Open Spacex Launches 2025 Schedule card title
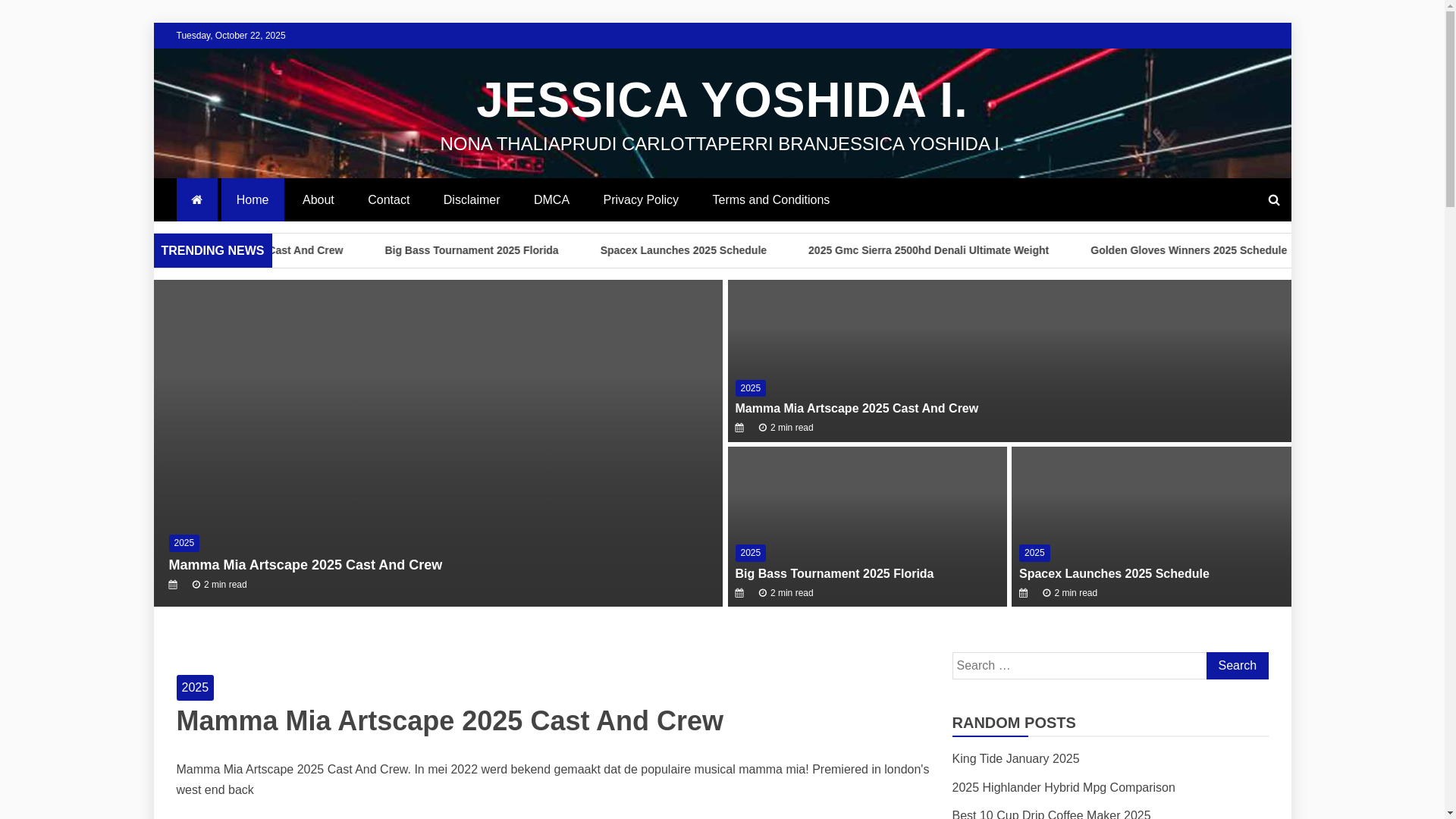The width and height of the screenshot is (1456, 819). [1114, 574]
